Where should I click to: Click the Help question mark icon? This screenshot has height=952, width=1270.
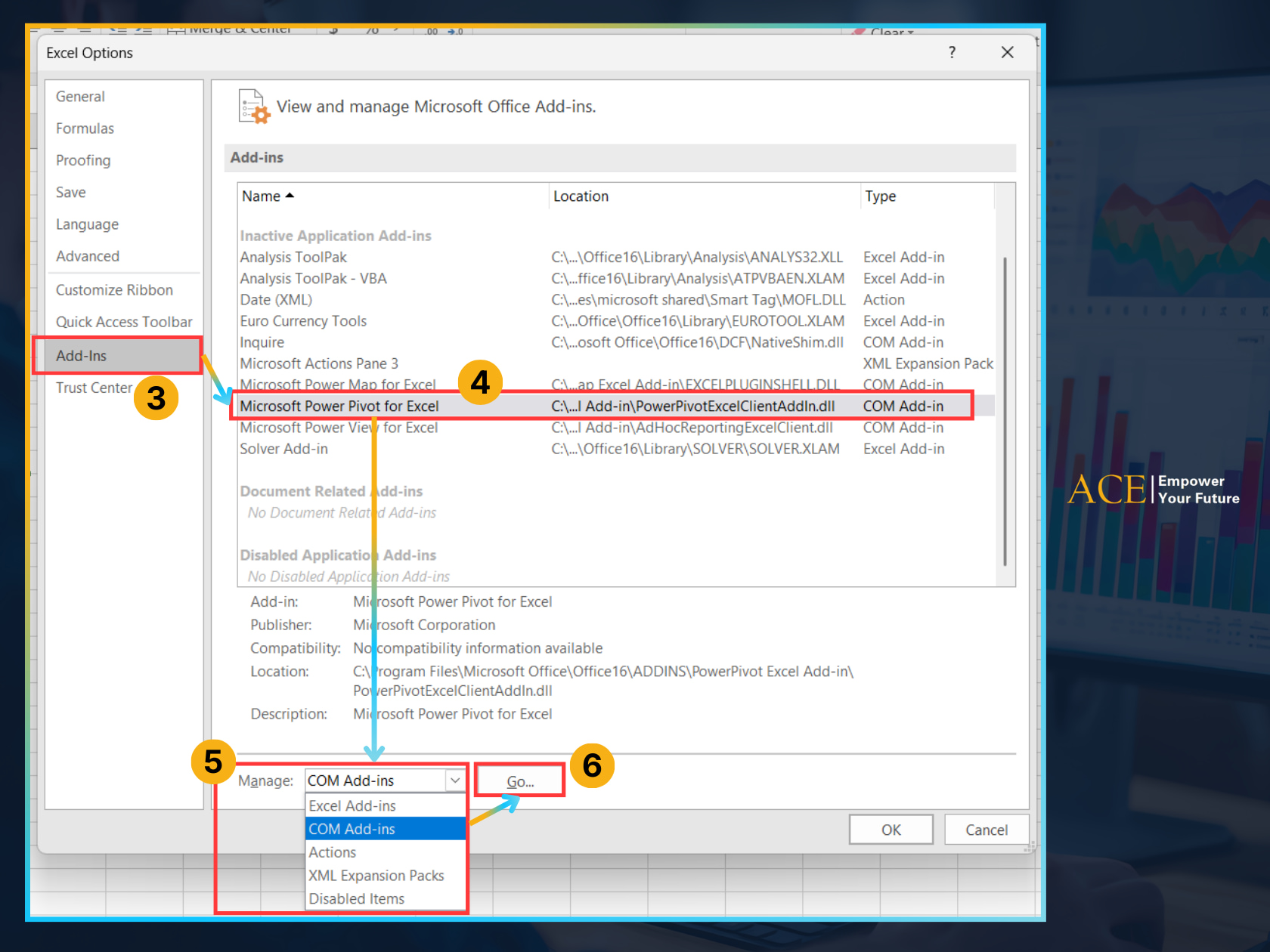click(952, 52)
